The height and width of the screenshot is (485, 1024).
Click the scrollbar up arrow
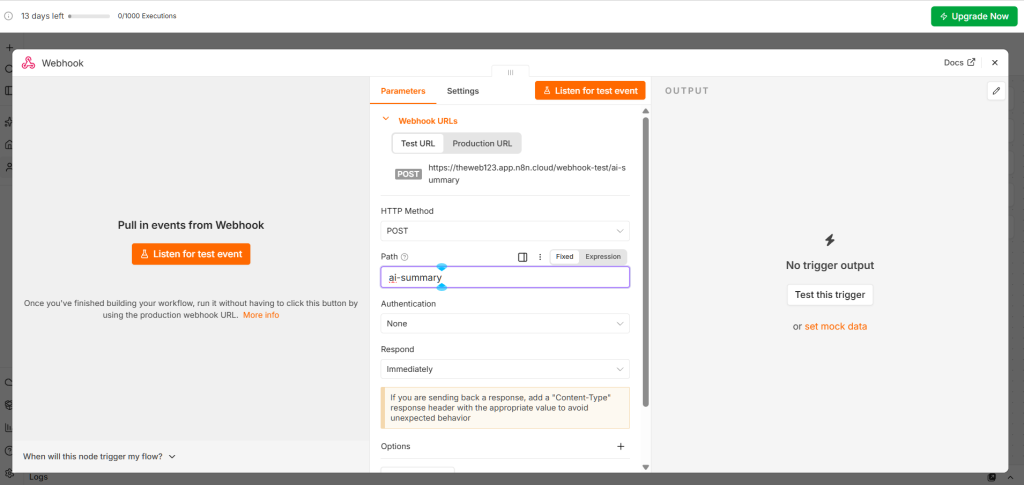tap(645, 112)
